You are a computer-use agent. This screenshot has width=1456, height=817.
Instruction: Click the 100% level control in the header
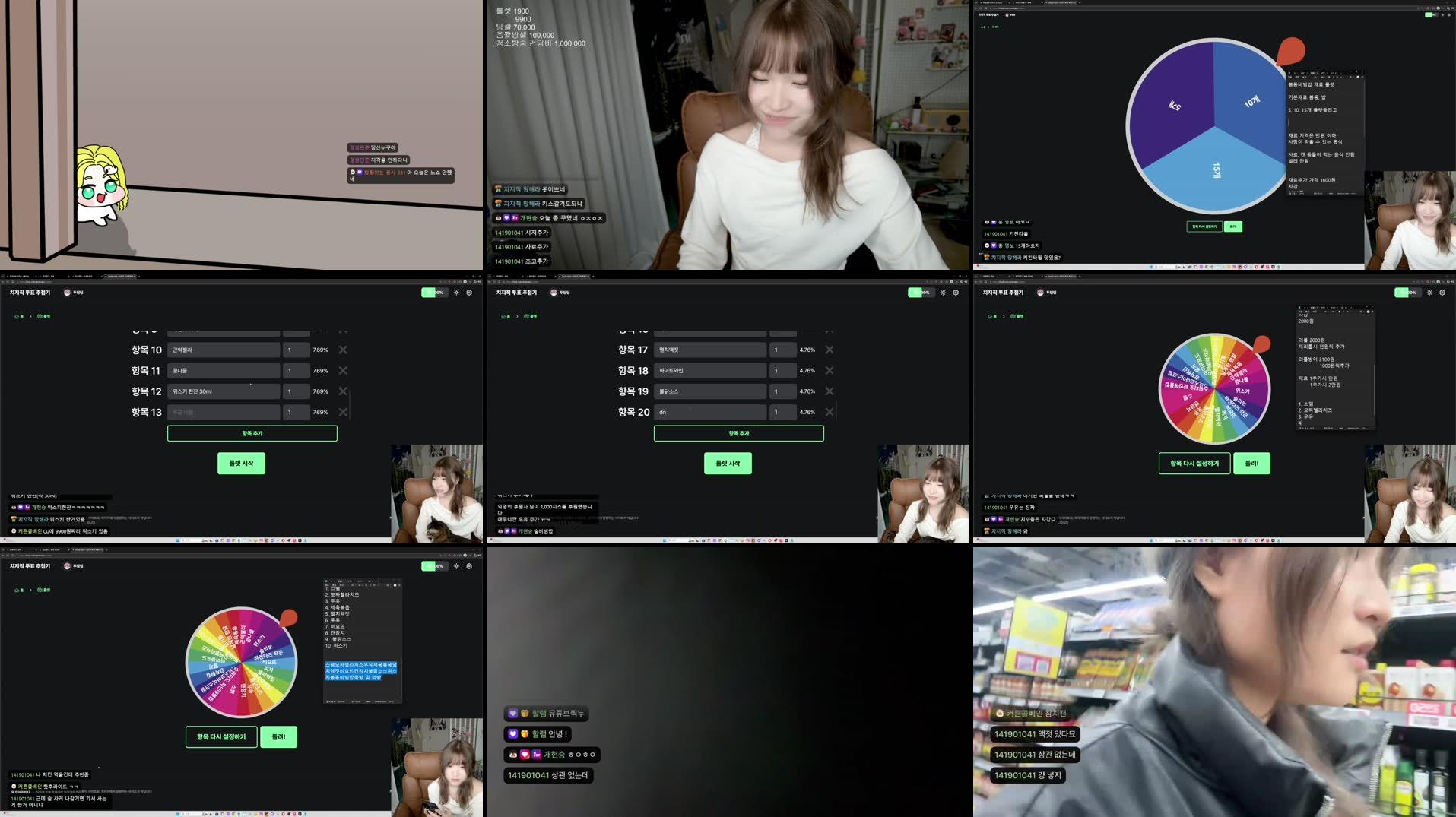439,292
